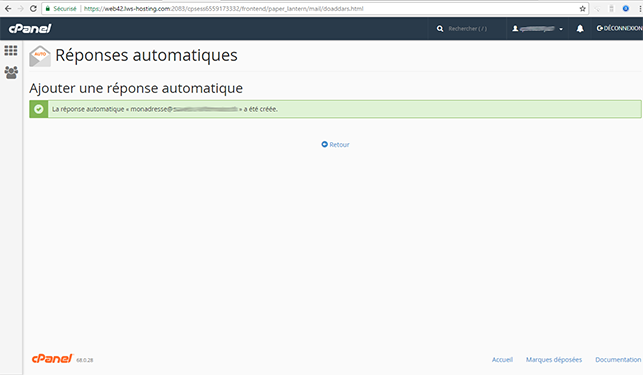
Task: Click the cPanel logo in header
Action: pos(30,28)
